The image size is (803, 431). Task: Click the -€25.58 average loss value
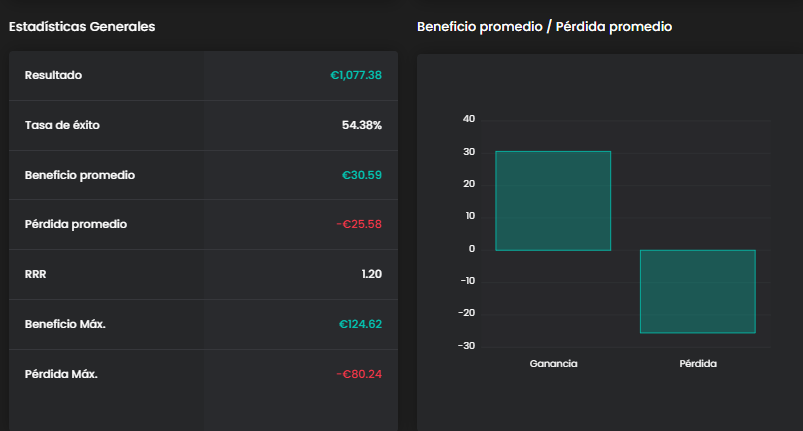[x=359, y=224]
